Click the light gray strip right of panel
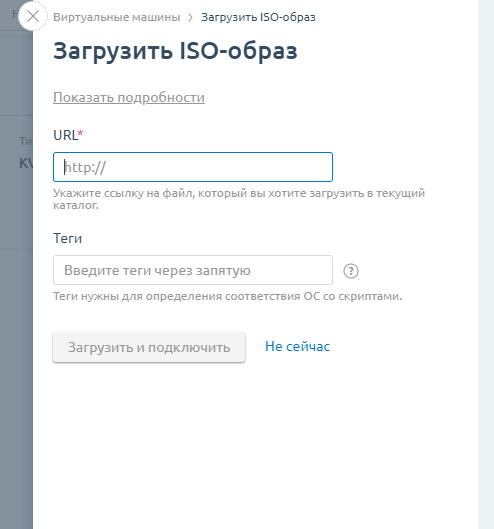This screenshot has height=529, width=494. [486, 264]
